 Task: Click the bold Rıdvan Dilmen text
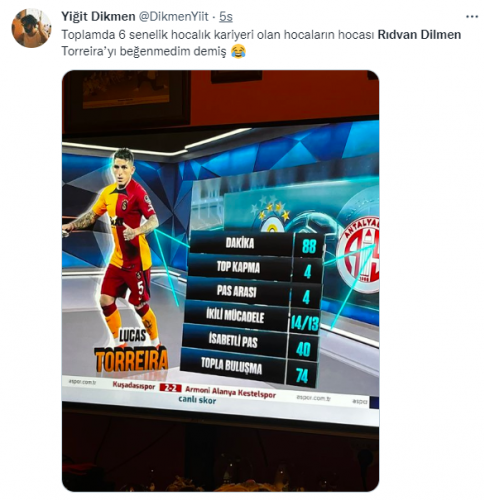pos(419,35)
